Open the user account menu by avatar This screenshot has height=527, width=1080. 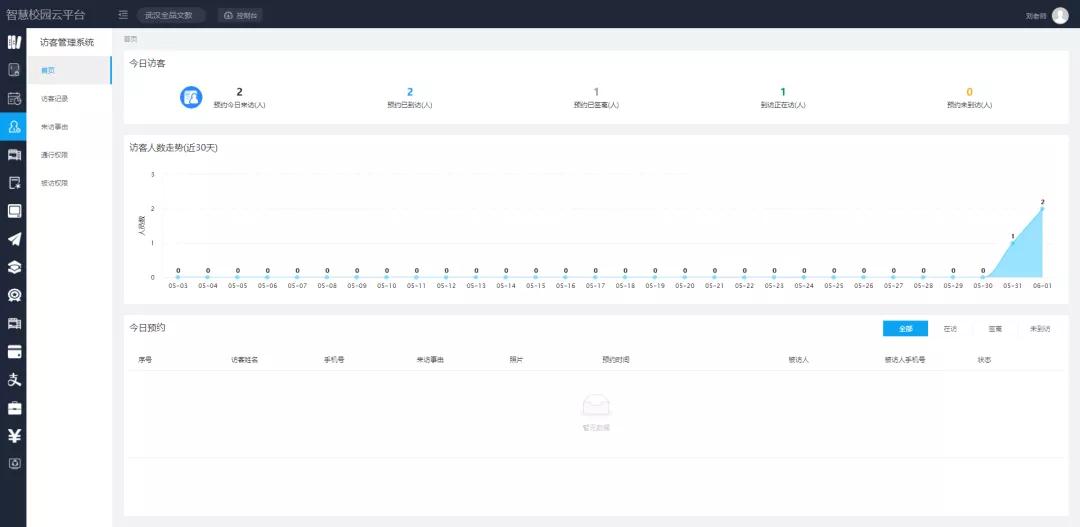[x=1060, y=15]
